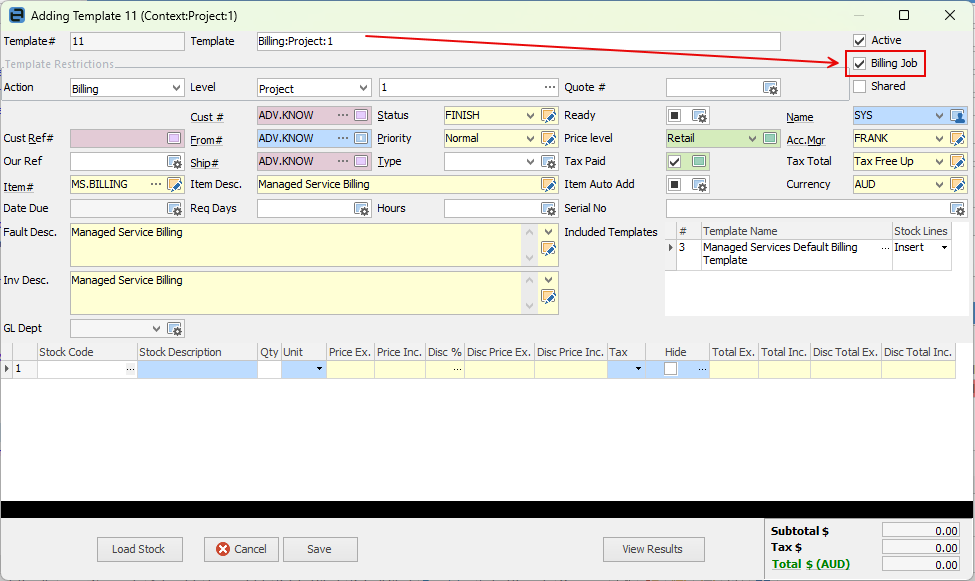The height and width of the screenshot is (581, 975).
Task: Click the edit icon next to Item# MS.BILLING
Action: [175, 185]
